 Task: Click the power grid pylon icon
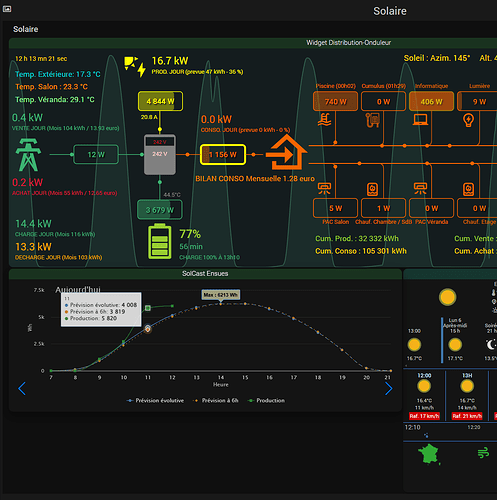[x=28, y=155]
